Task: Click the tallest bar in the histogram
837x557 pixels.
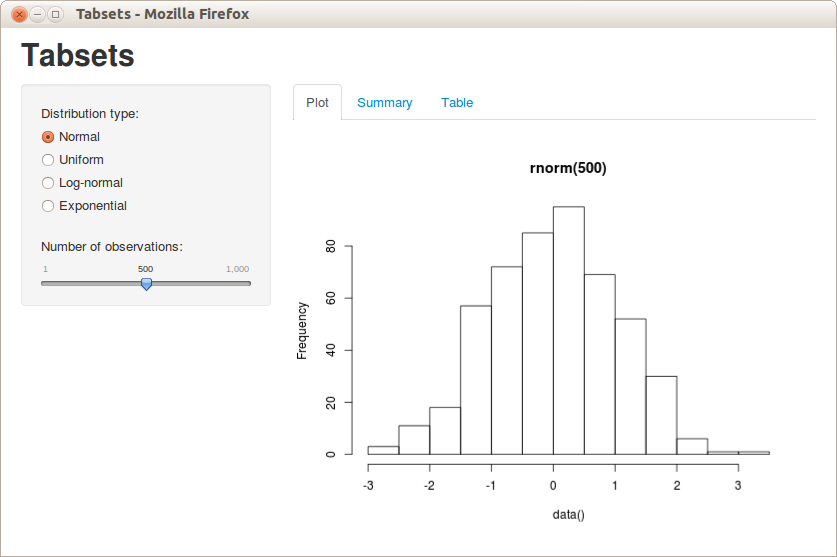Action: pos(568,330)
